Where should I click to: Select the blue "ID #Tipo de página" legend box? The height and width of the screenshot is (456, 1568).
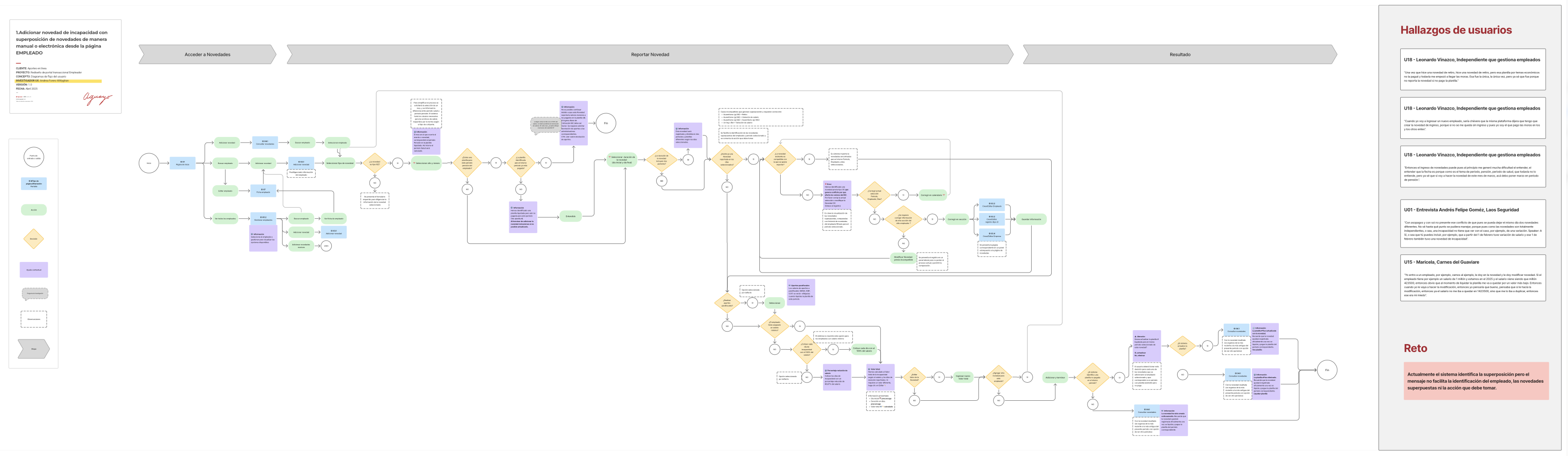(33, 183)
